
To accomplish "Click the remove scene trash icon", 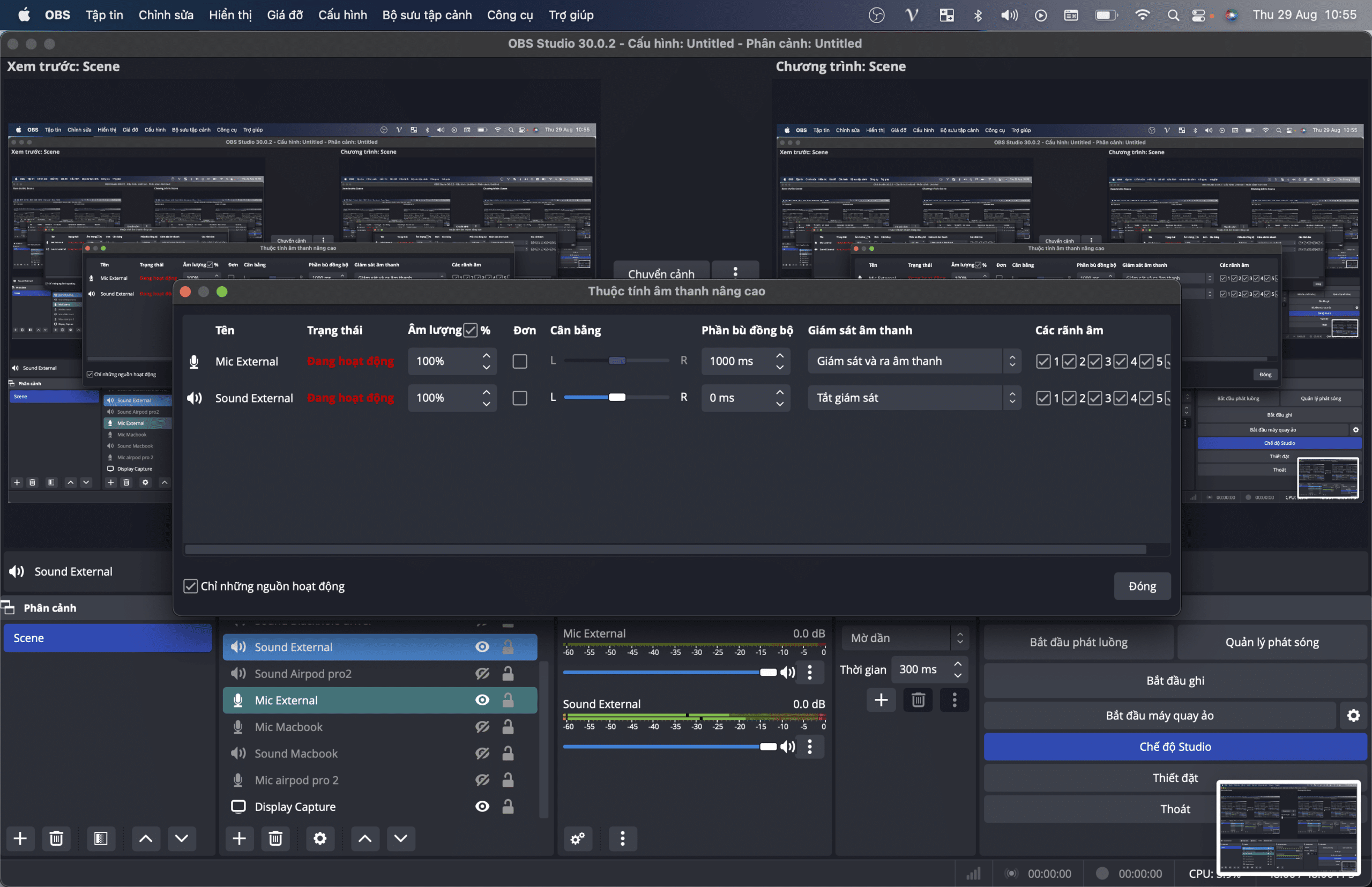I will [x=56, y=838].
